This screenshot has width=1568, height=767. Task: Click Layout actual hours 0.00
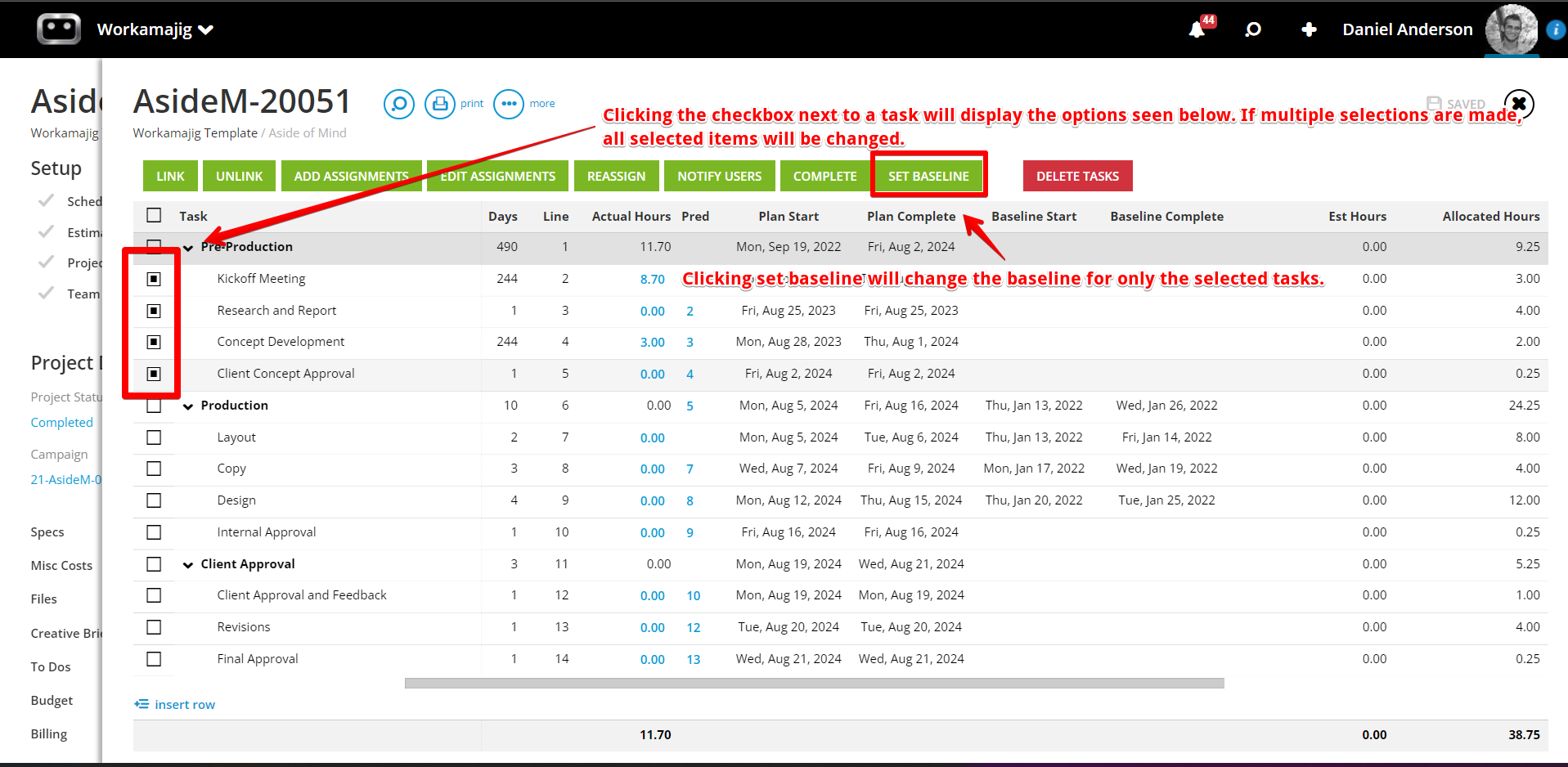click(652, 437)
